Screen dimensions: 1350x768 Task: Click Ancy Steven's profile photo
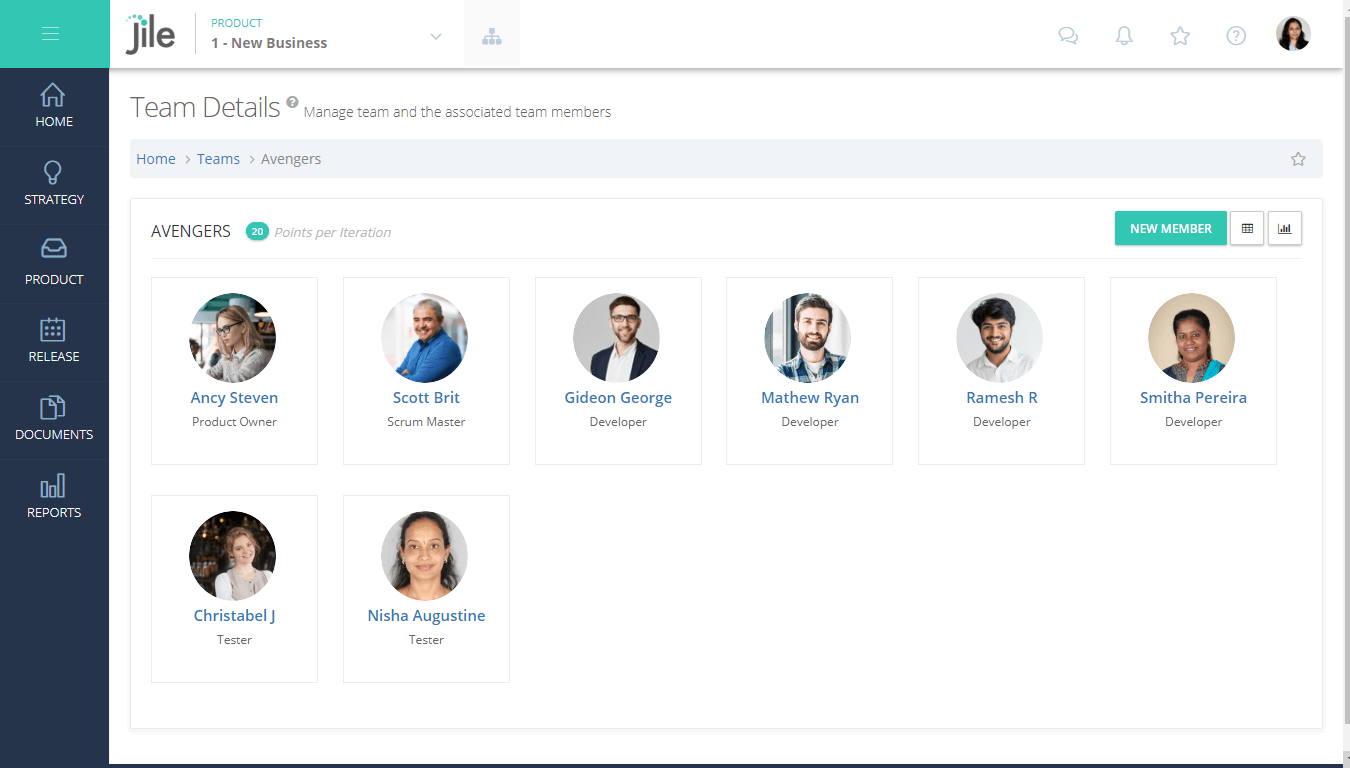tap(233, 337)
